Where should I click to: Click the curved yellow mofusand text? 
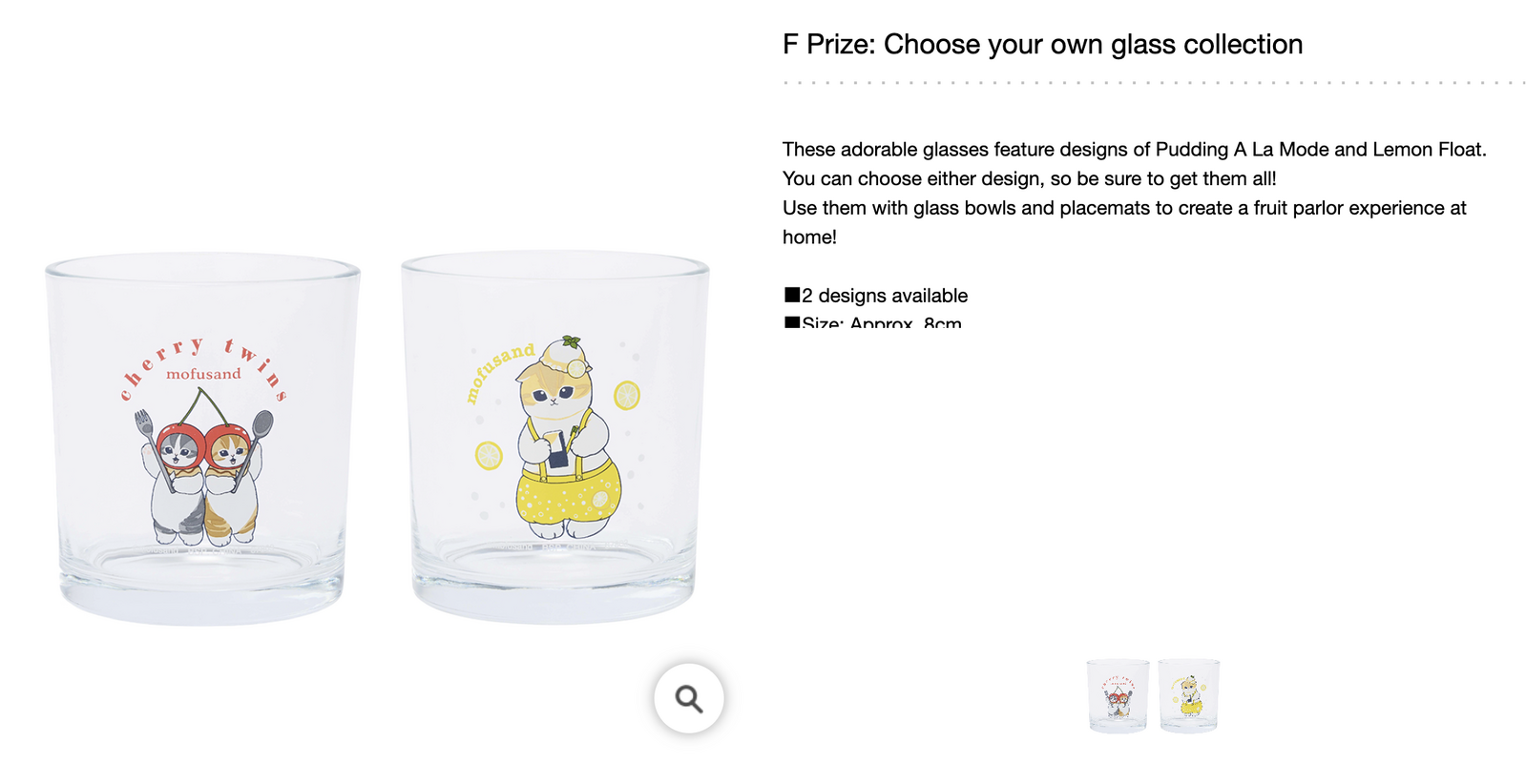pyautogui.click(x=498, y=372)
